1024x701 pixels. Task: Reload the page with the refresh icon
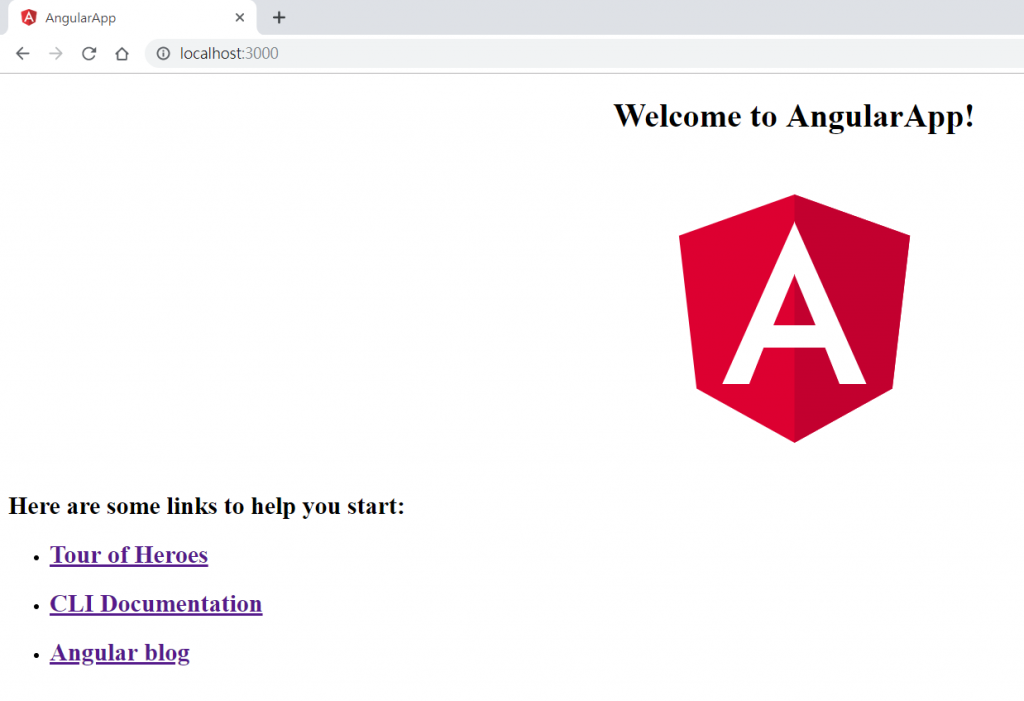click(x=89, y=54)
